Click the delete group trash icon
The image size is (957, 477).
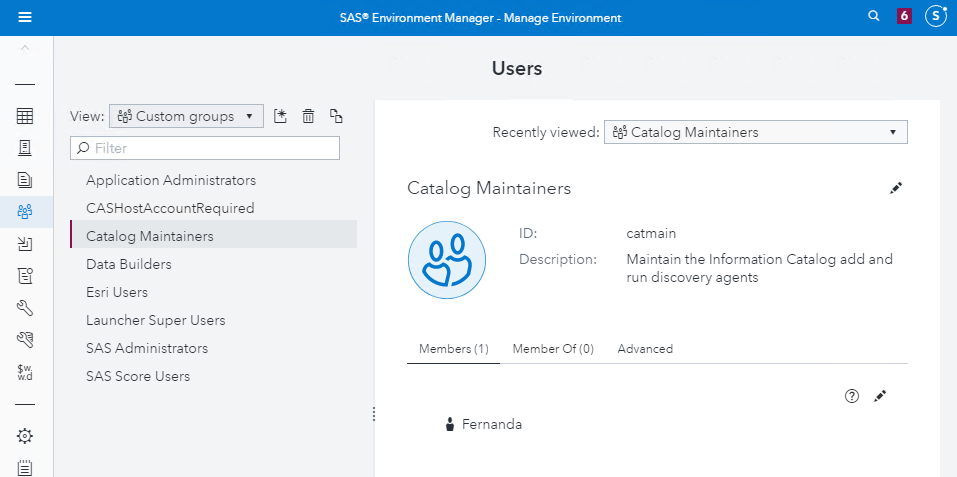tap(308, 117)
